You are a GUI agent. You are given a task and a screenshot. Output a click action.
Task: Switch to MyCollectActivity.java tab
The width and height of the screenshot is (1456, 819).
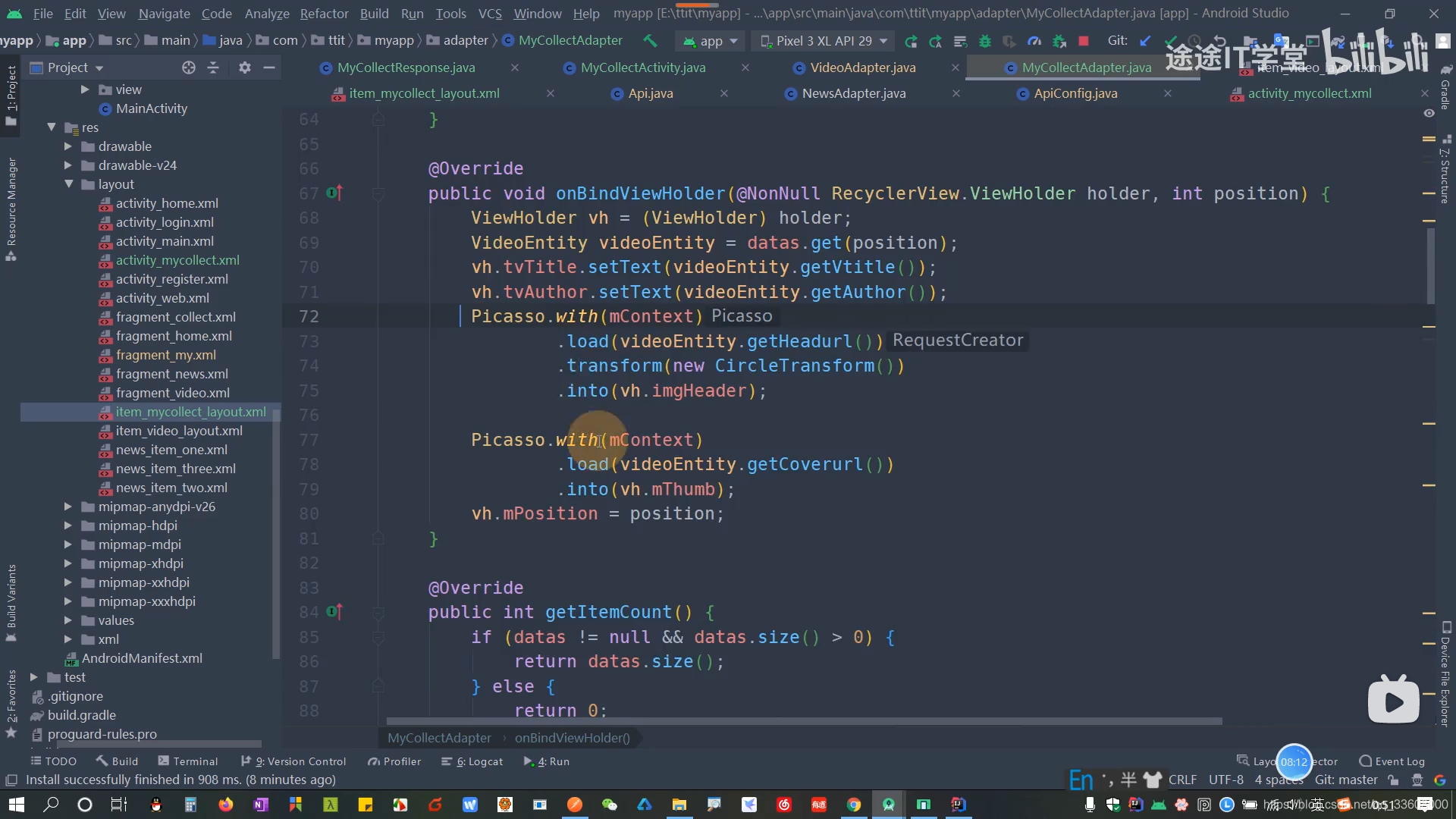click(643, 67)
